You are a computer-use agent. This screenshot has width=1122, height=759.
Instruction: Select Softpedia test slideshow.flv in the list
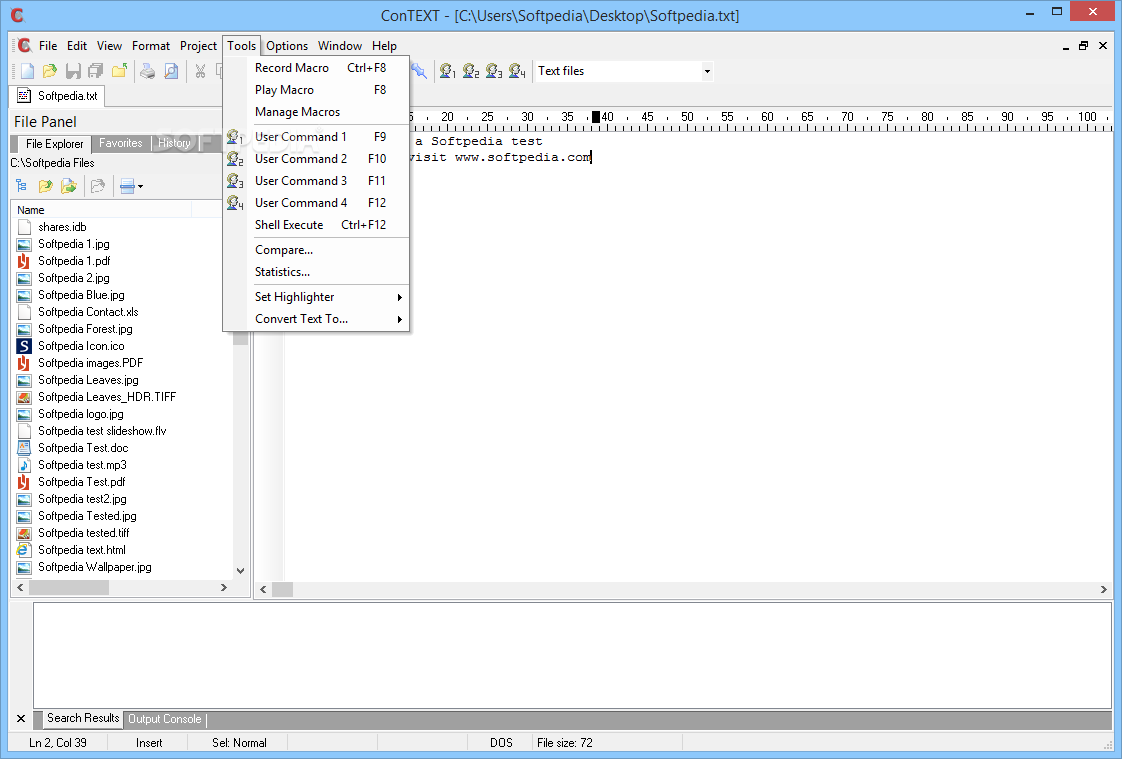pos(102,431)
